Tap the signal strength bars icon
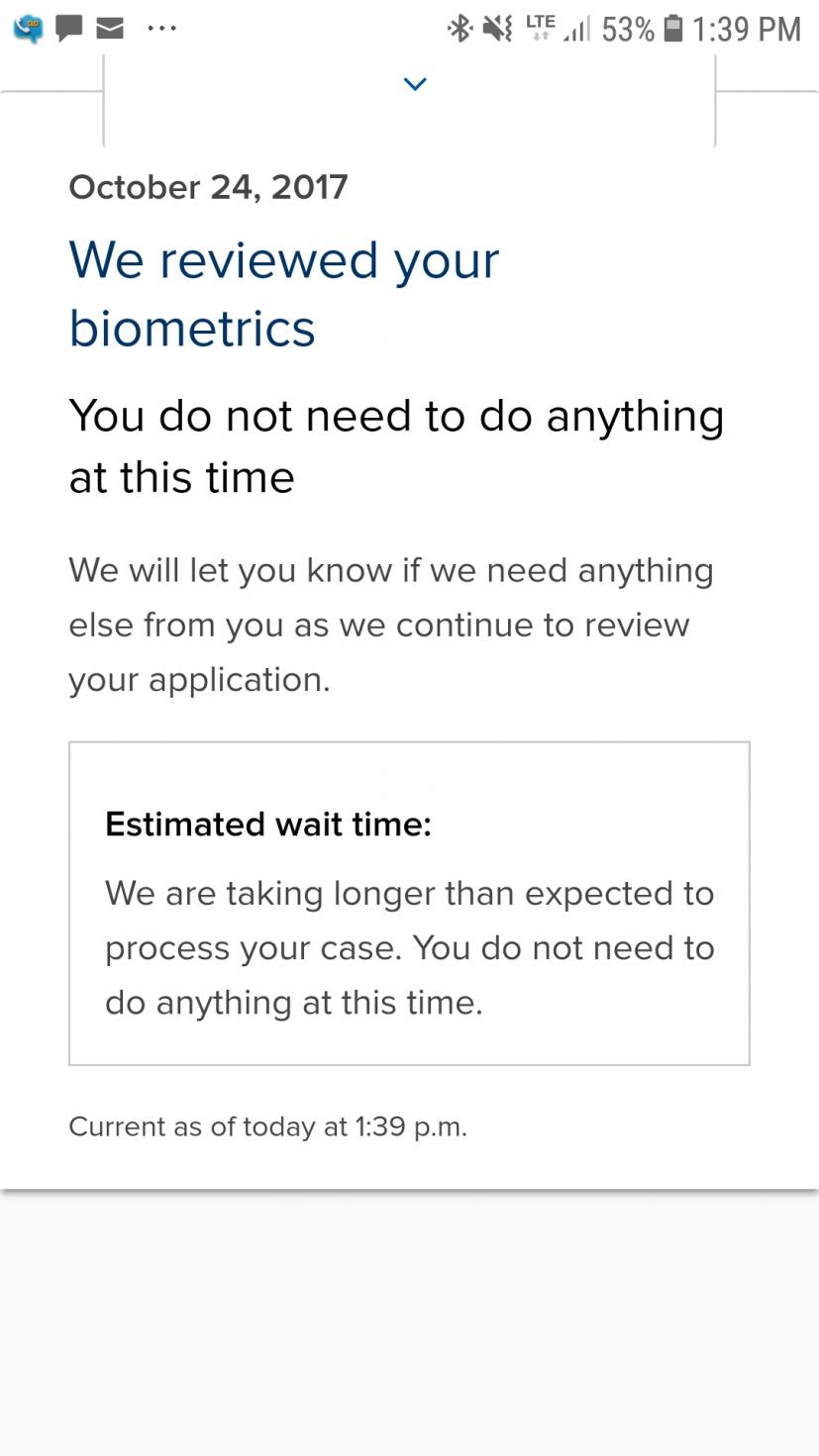 pyautogui.click(x=575, y=31)
